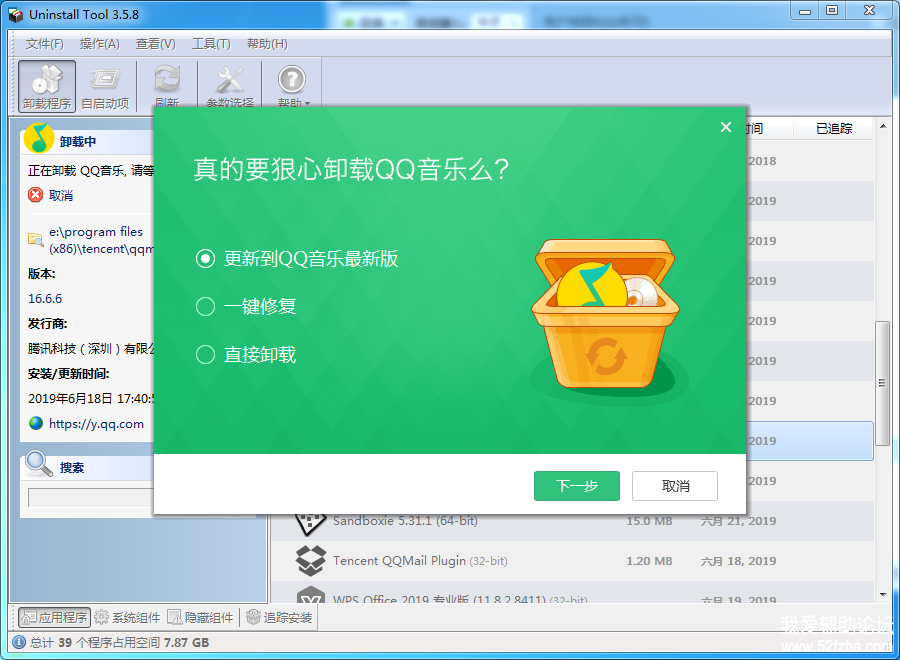Open the File (文件) menu

(x=45, y=44)
